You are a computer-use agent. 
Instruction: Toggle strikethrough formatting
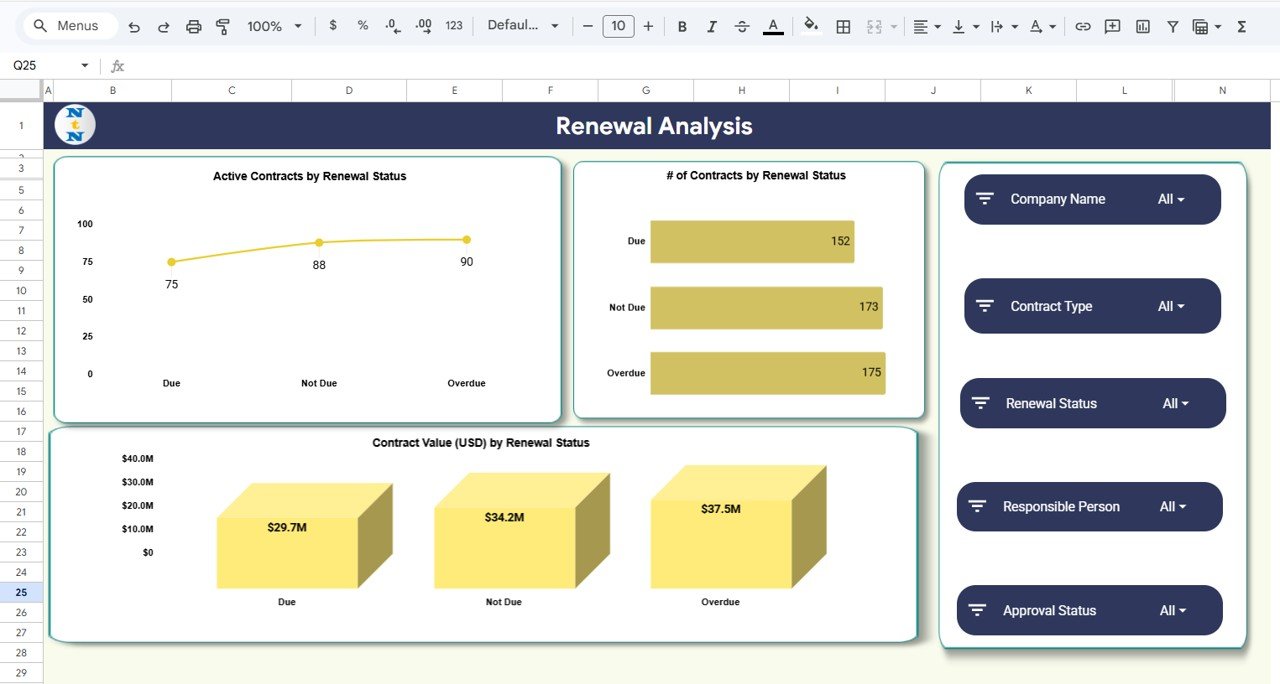tap(742, 26)
